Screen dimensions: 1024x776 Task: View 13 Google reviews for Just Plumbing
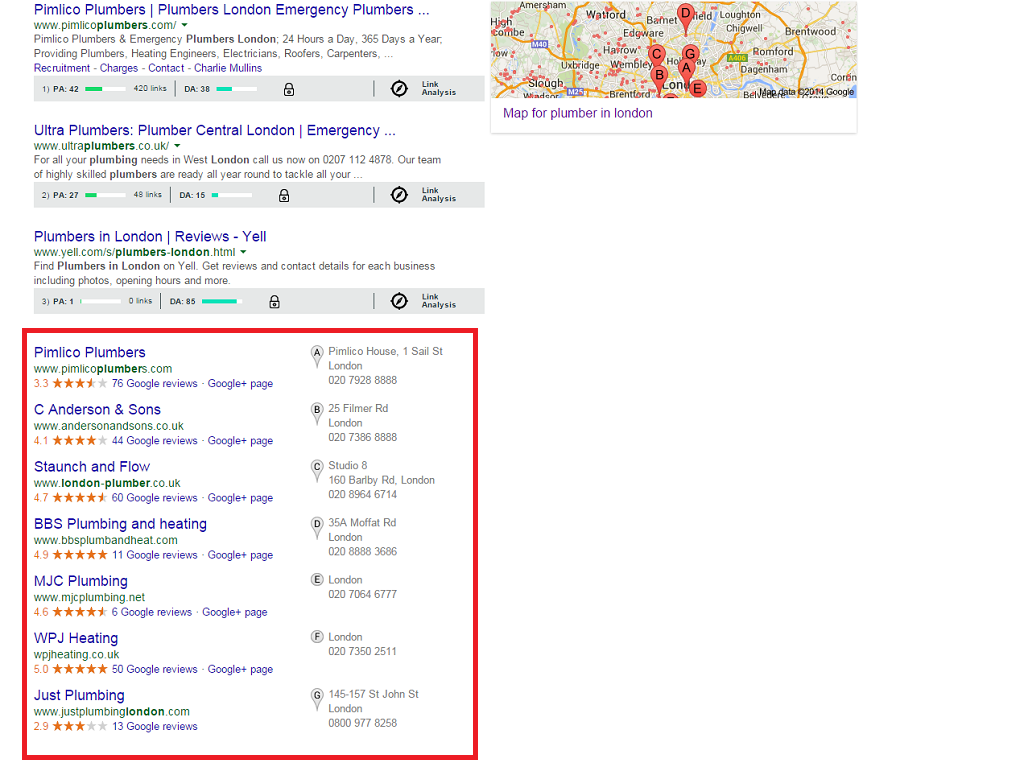(x=155, y=726)
